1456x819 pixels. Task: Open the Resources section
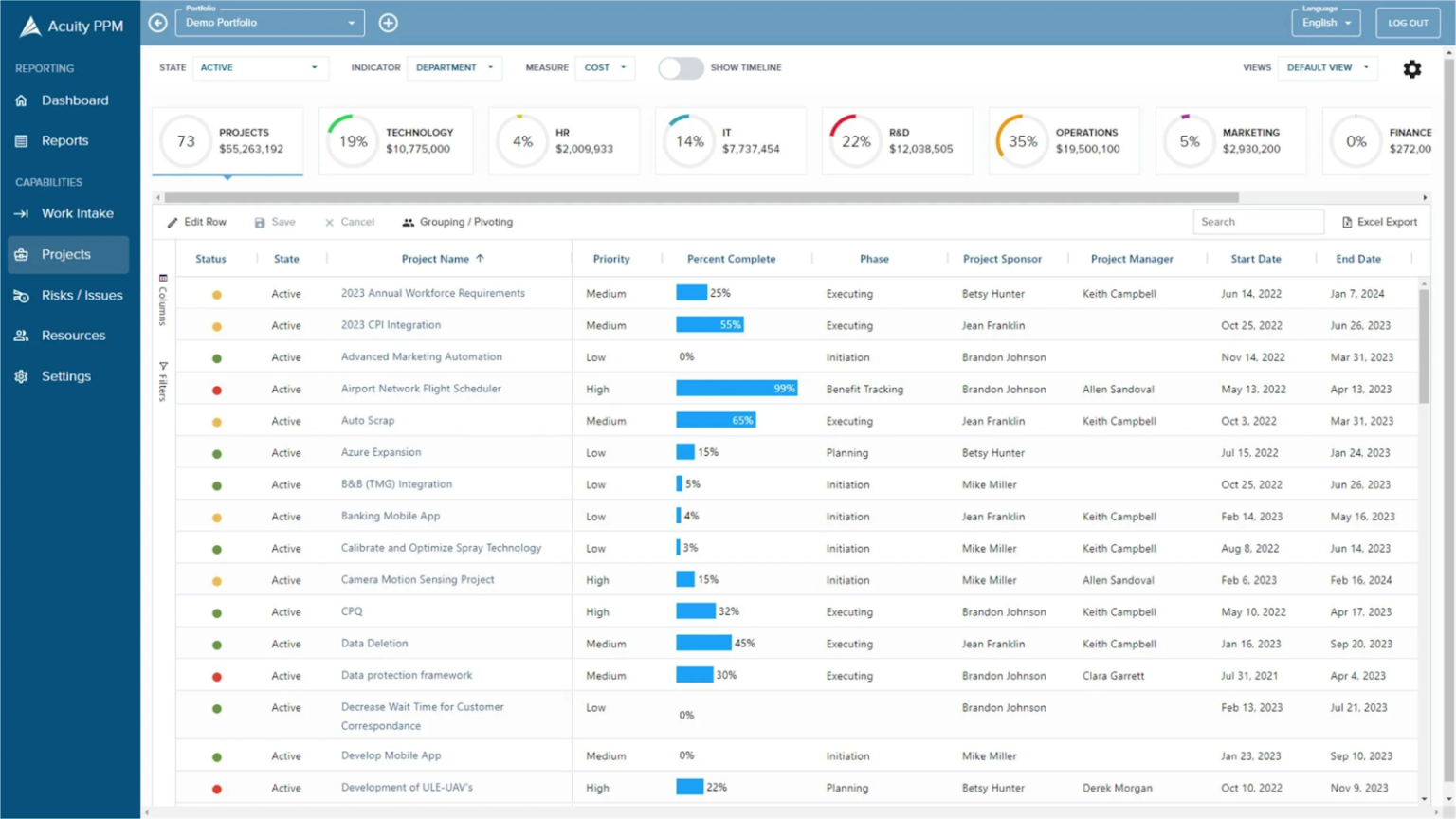point(71,335)
